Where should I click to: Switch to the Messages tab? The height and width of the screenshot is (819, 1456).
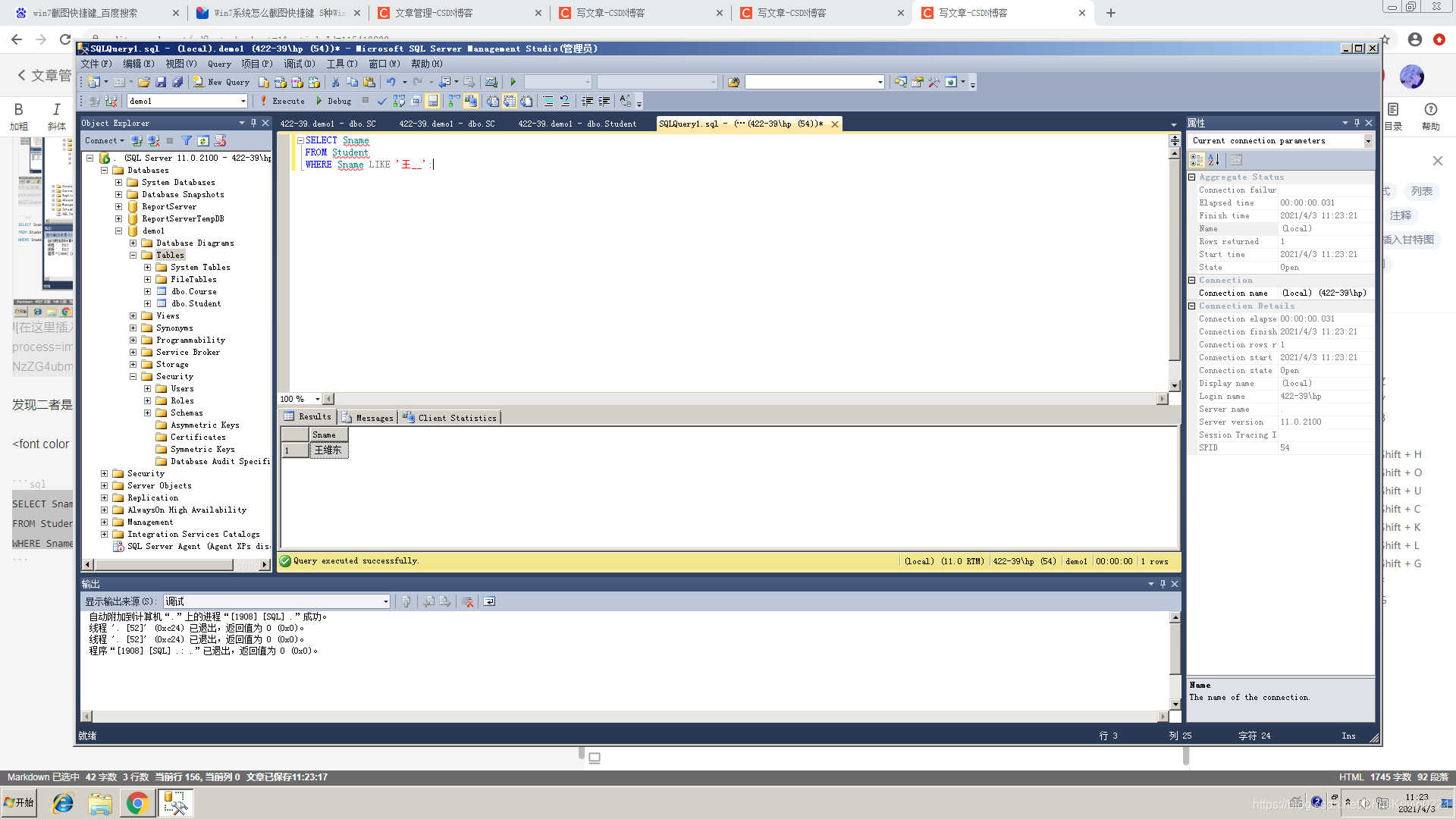(368, 418)
